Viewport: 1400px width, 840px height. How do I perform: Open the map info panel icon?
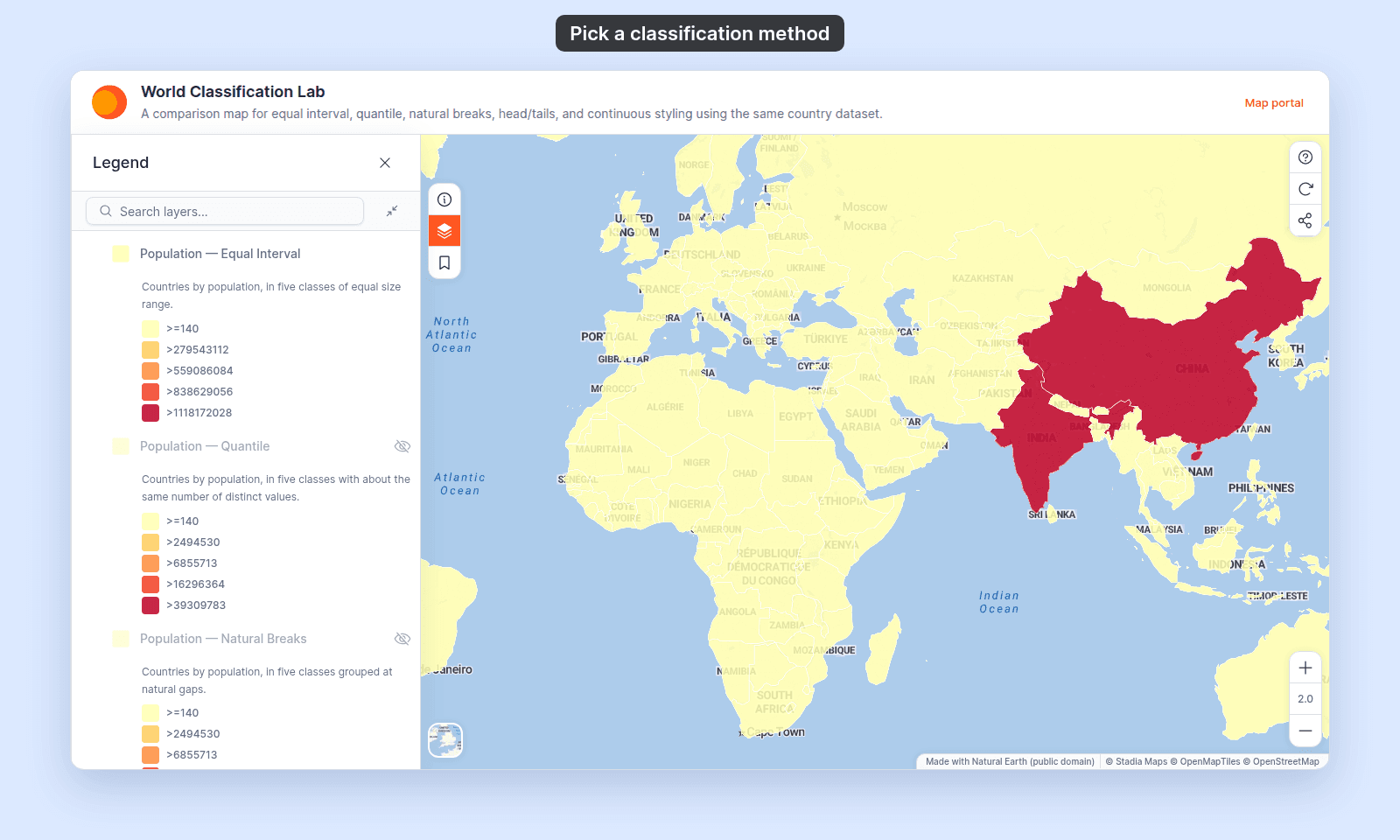444,199
